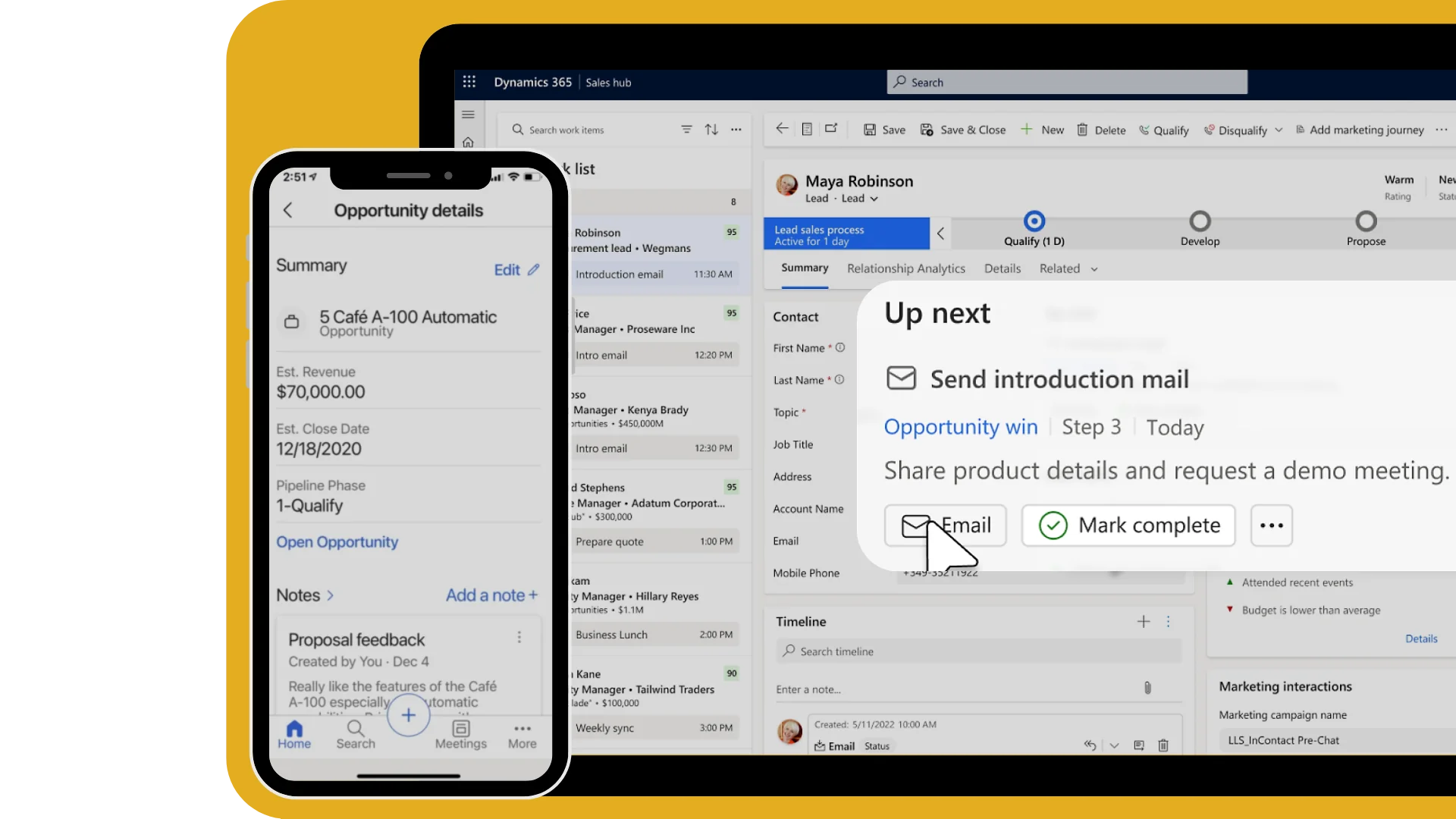Tap the phone Home tab
Viewport: 1456px width, 819px height.
coord(294,734)
